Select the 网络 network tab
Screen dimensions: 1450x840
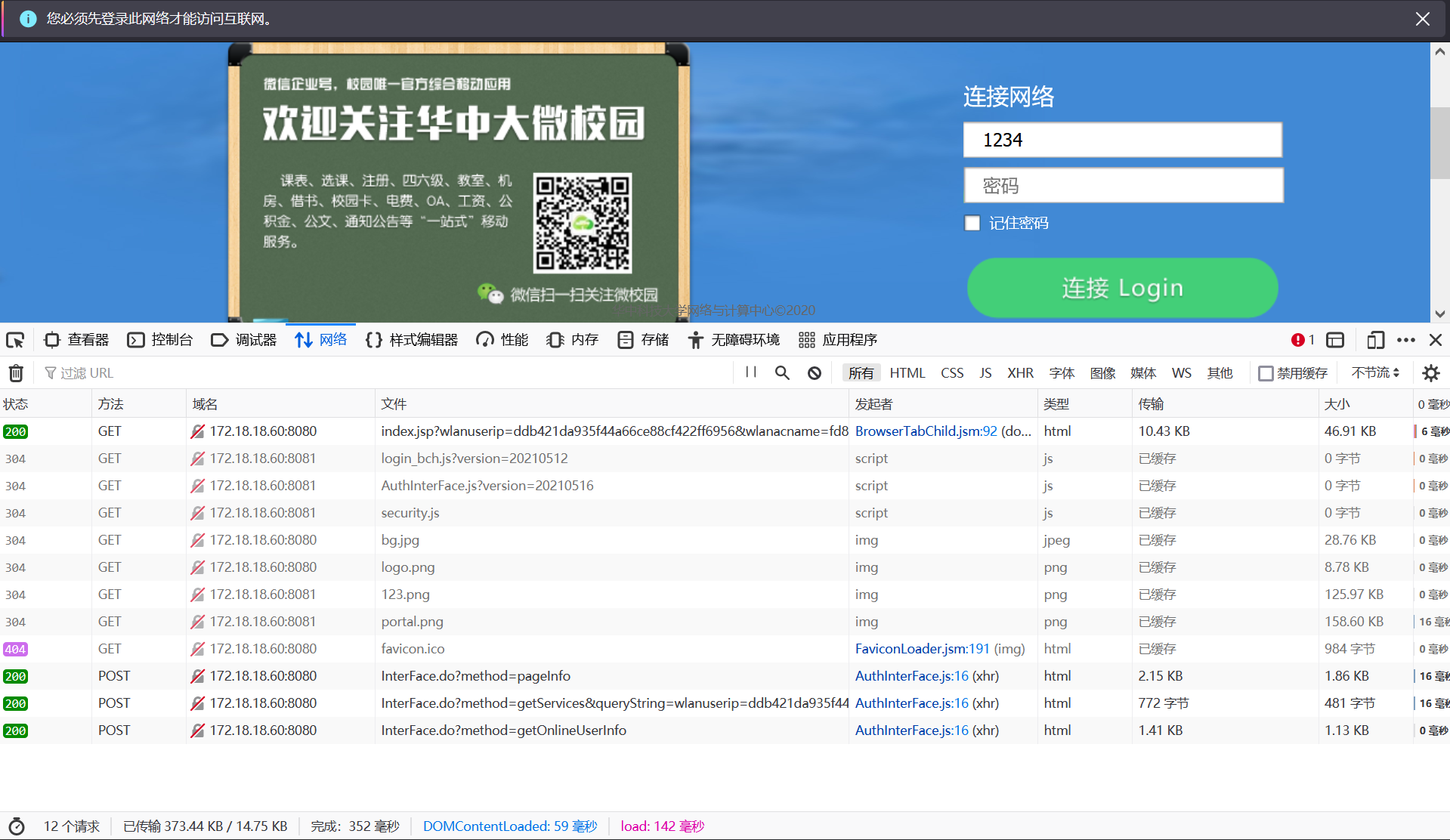pos(321,340)
